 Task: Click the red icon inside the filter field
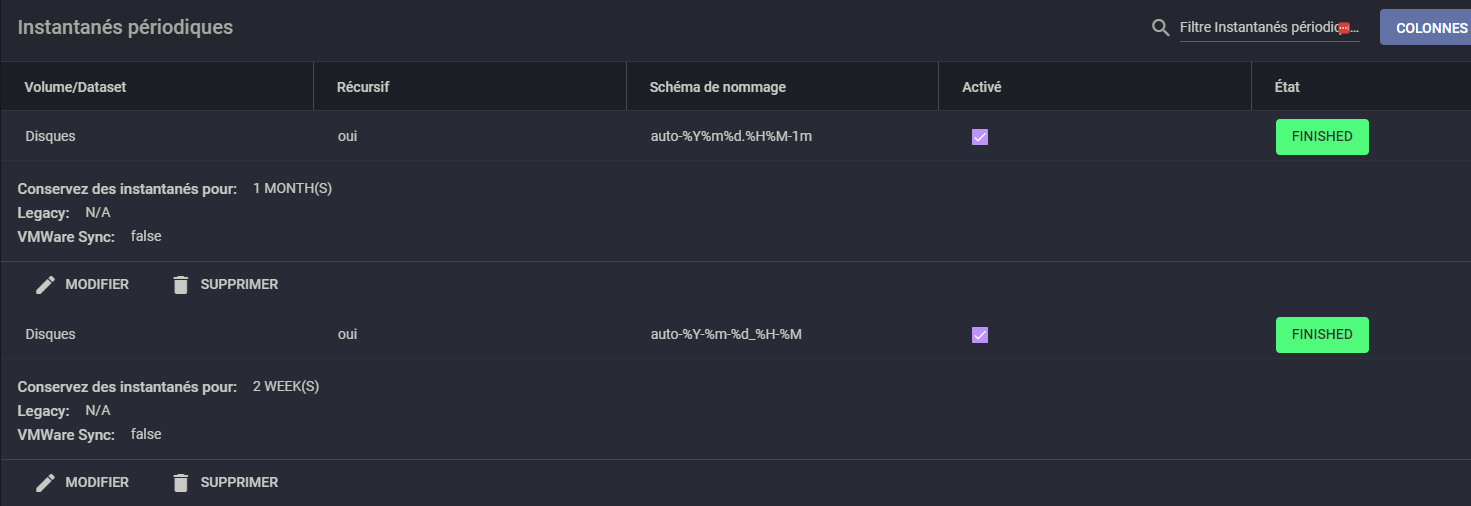coord(1344,29)
